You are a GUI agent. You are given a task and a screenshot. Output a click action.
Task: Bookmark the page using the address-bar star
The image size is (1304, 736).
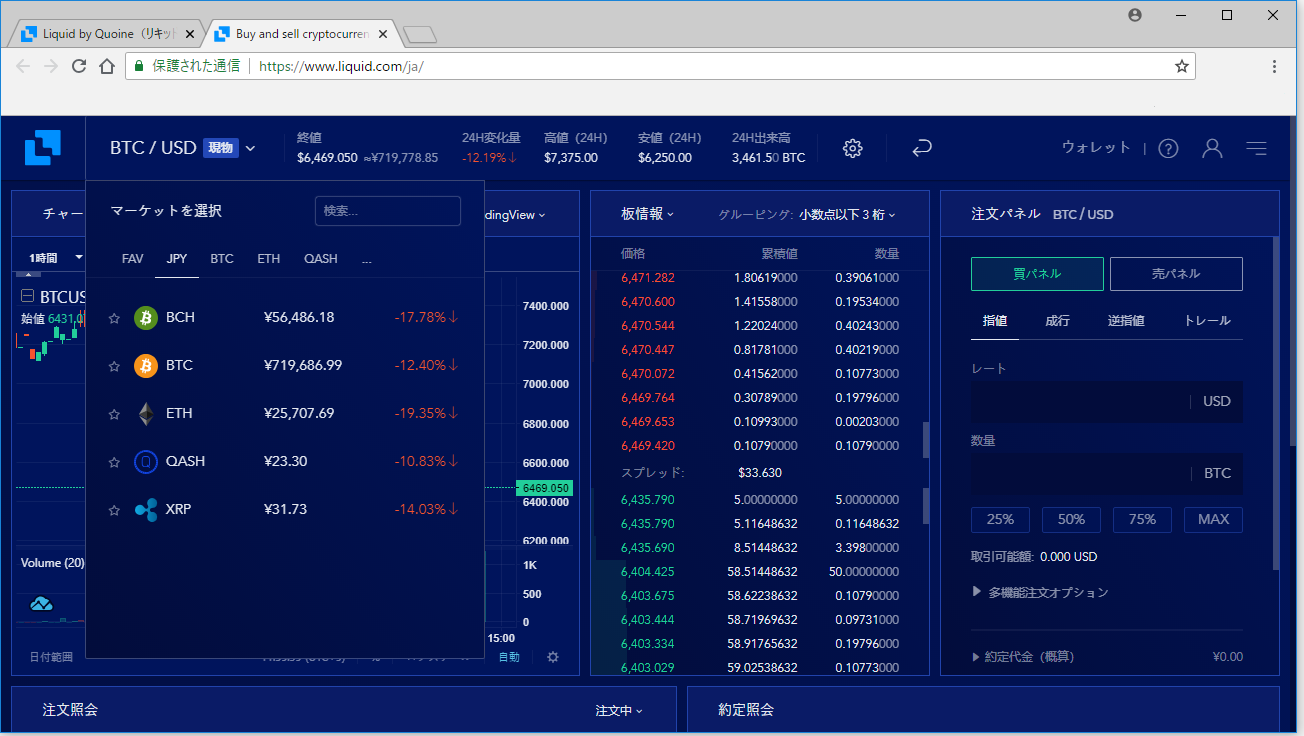pyautogui.click(x=1180, y=65)
